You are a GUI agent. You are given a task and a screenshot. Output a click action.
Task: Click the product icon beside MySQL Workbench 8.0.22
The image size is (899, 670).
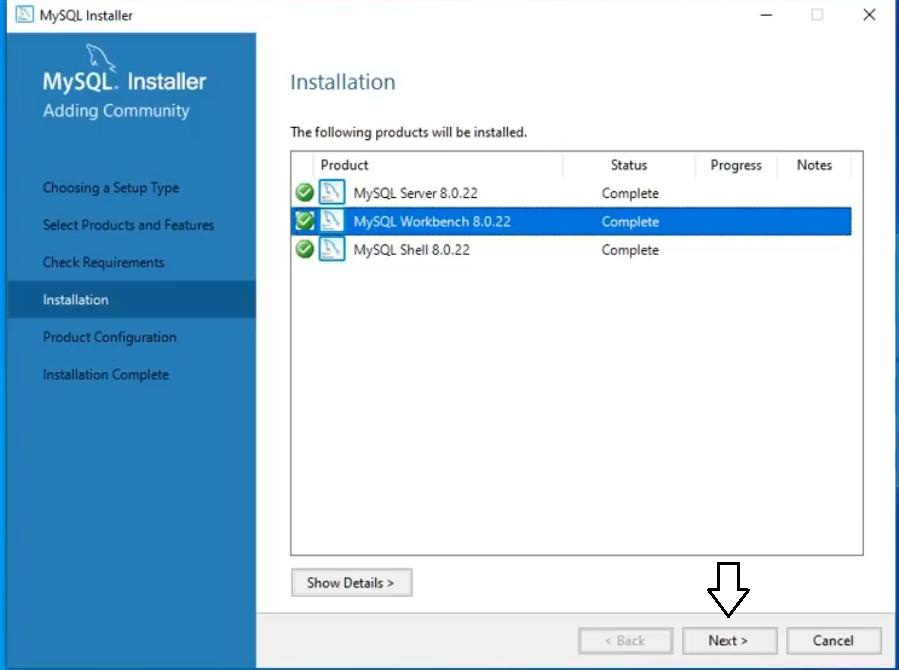332,221
